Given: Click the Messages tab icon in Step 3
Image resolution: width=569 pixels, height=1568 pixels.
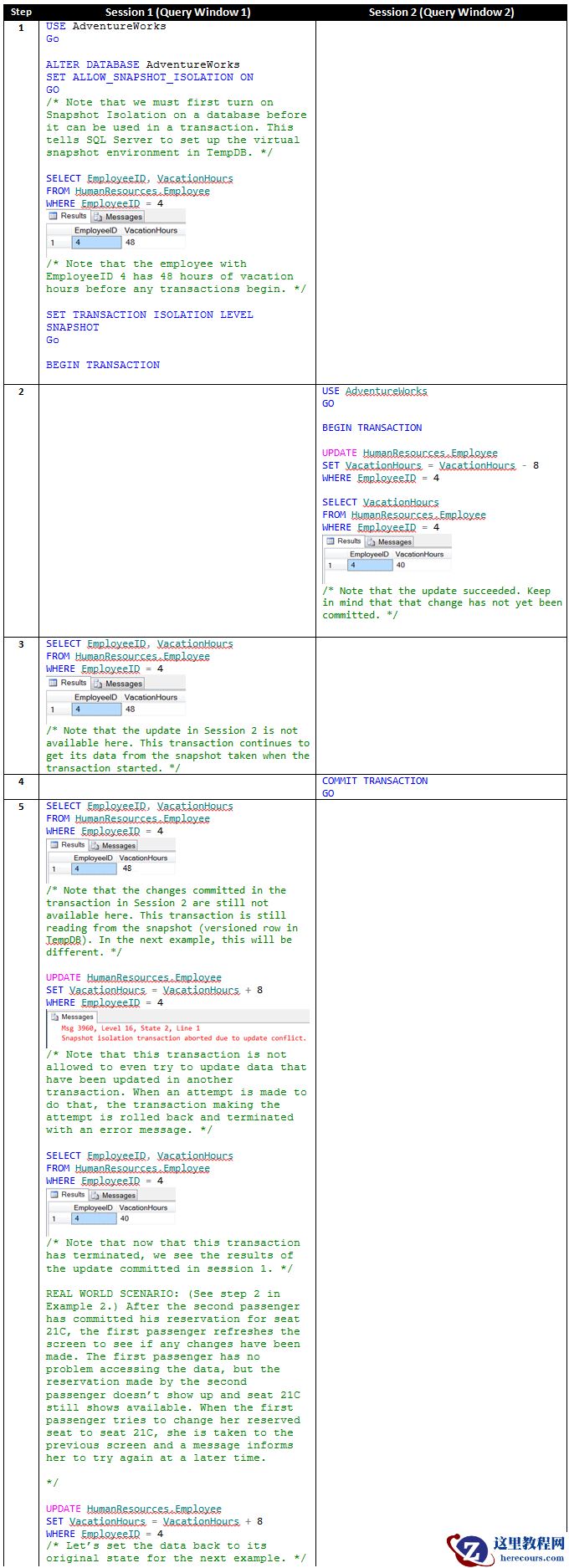Looking at the screenshot, I should (98, 684).
